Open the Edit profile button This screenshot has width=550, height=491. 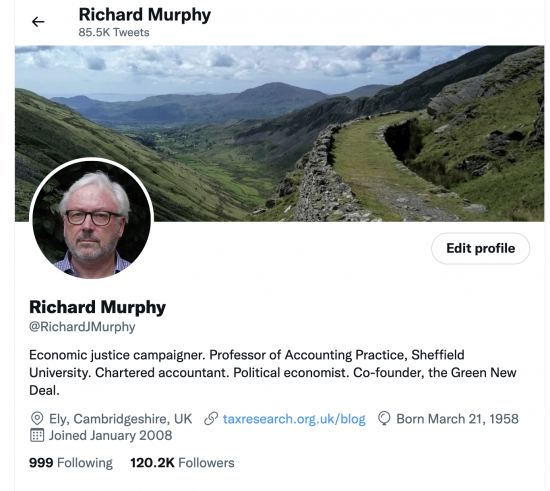click(x=481, y=248)
